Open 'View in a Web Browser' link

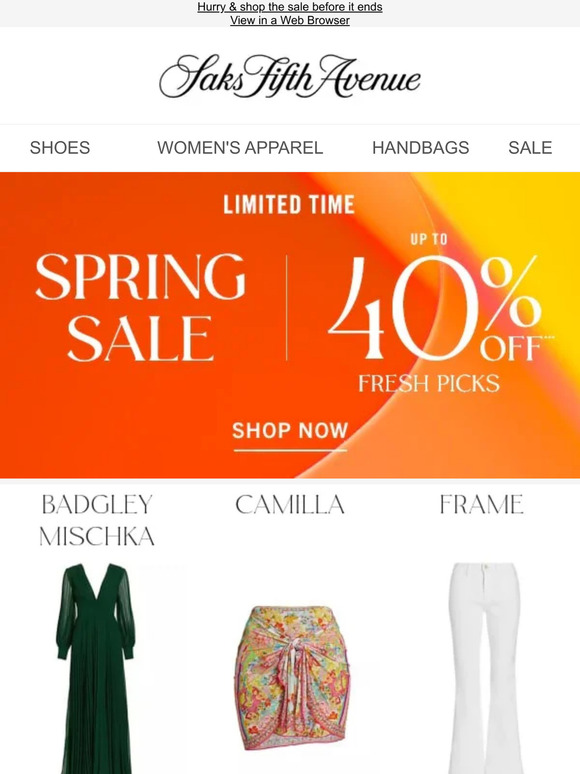coord(290,20)
